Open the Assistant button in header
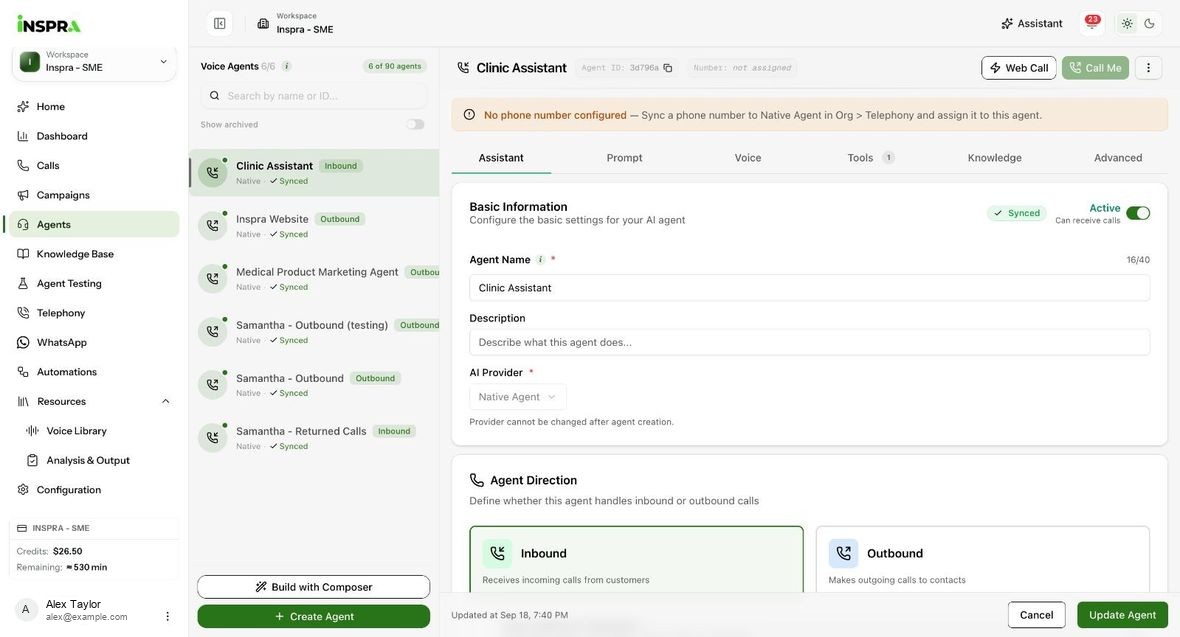 (x=1032, y=23)
